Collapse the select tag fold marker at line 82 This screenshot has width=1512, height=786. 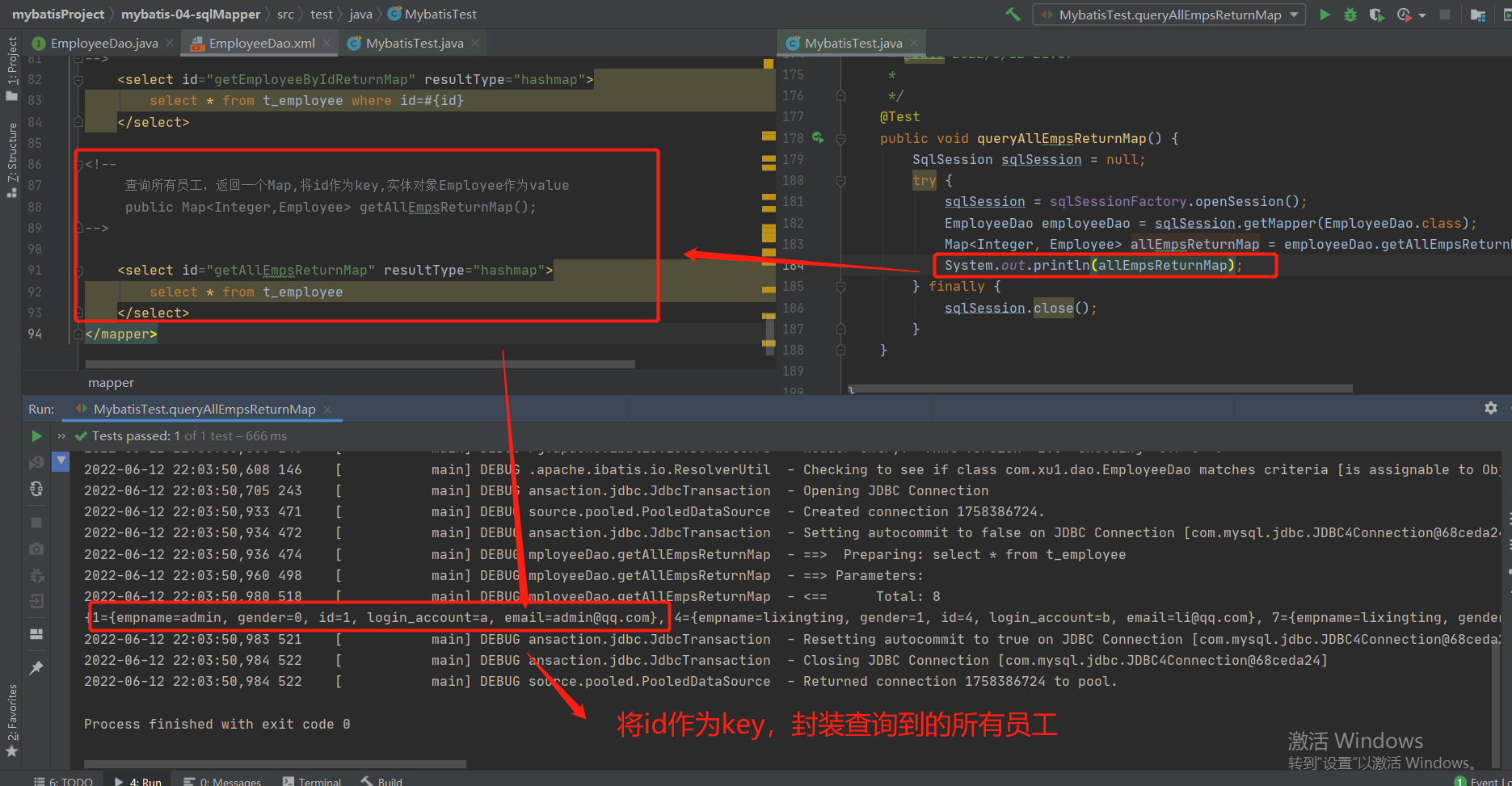point(78,80)
